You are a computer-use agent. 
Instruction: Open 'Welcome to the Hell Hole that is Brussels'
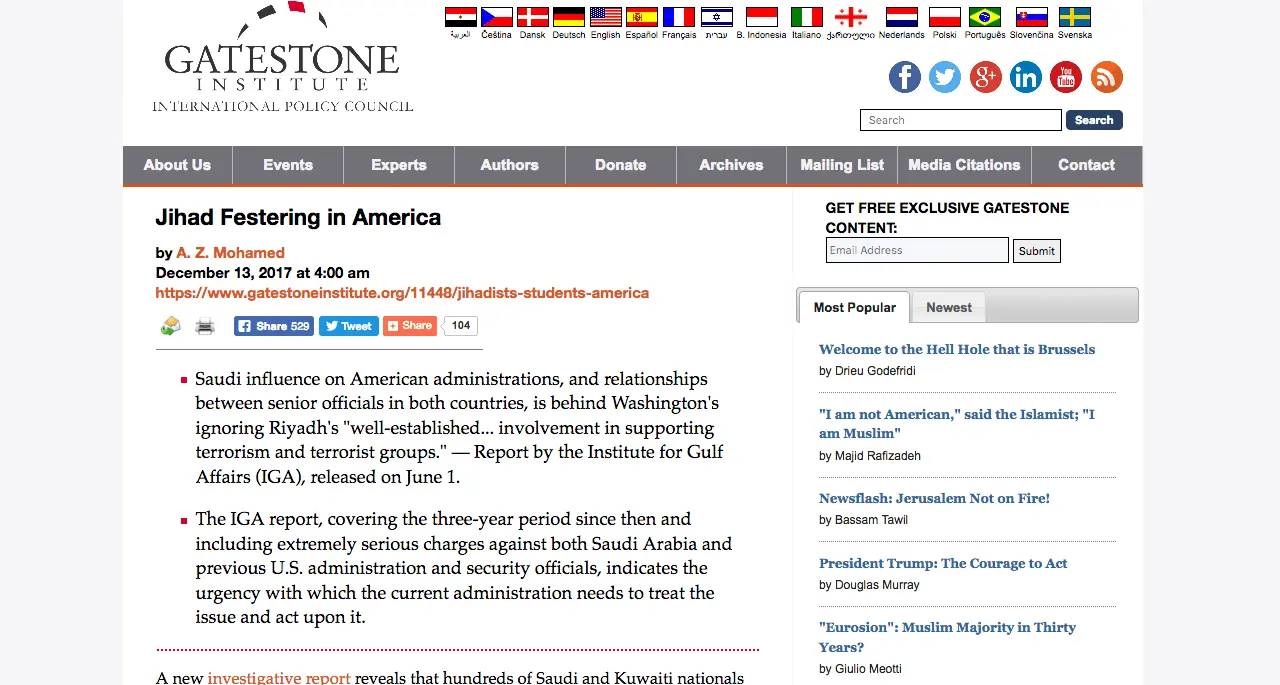(x=957, y=349)
